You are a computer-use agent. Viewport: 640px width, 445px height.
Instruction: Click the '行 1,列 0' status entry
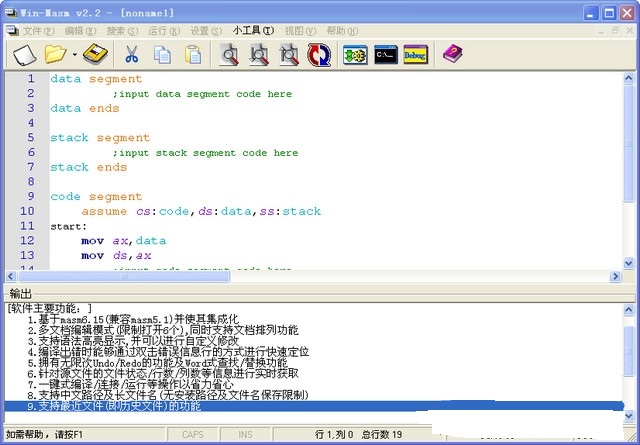(334, 434)
